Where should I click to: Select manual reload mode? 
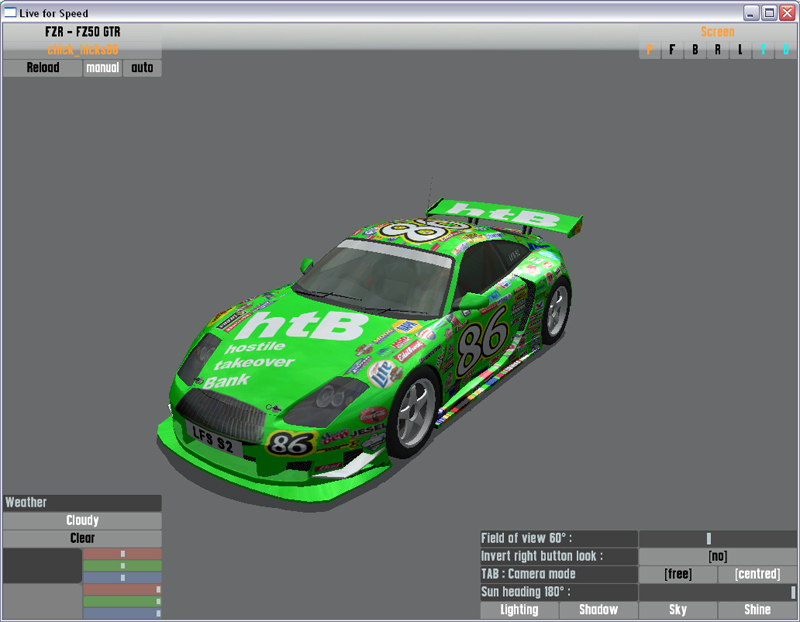click(103, 68)
